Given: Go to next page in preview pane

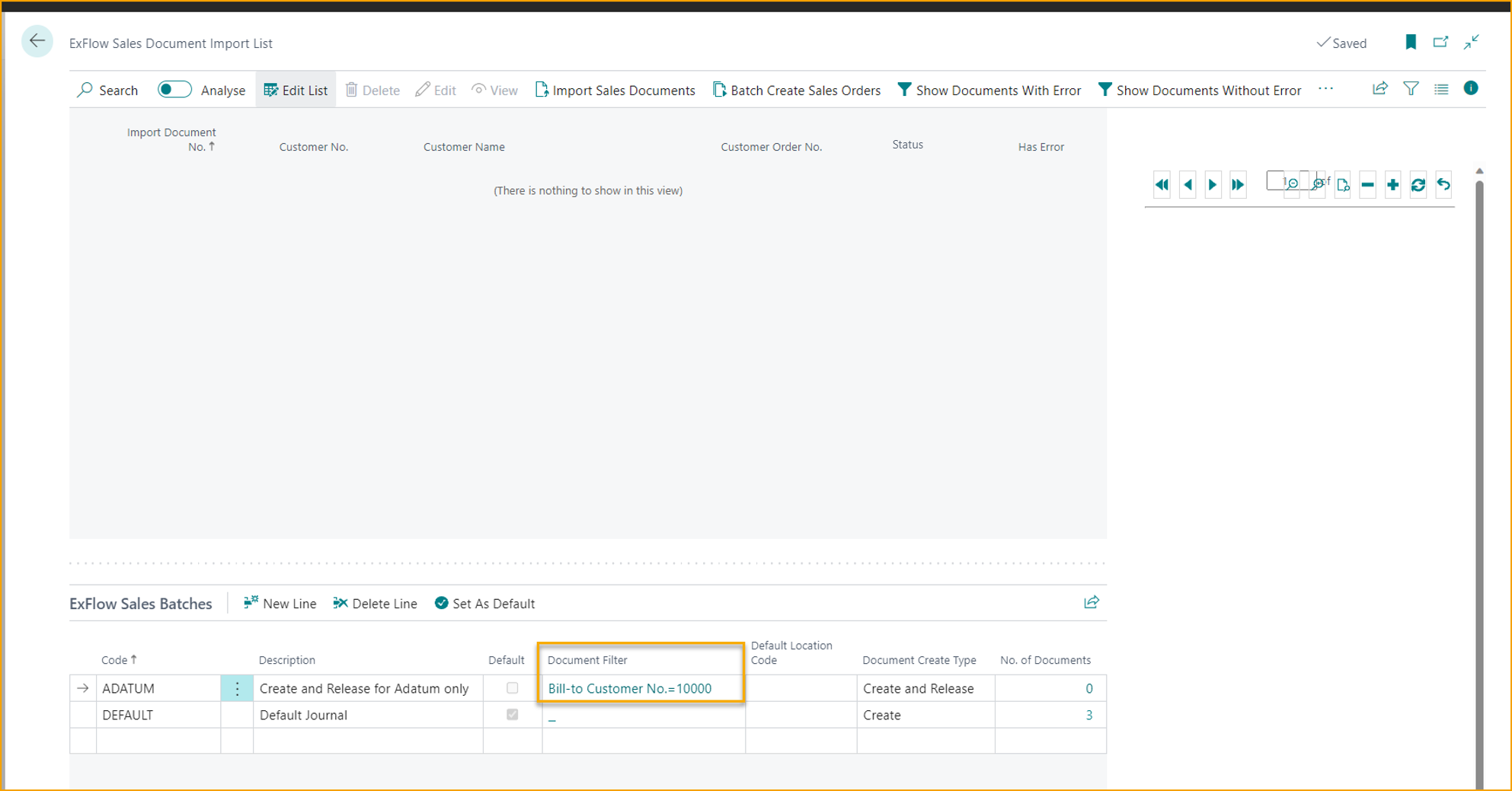Looking at the screenshot, I should pyautogui.click(x=1212, y=184).
